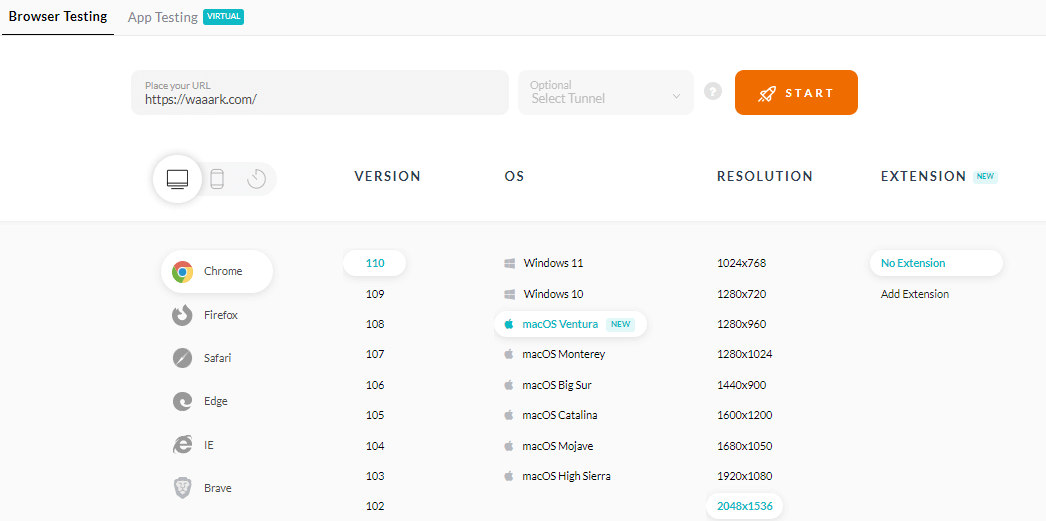Select Chrome version 106
This screenshot has height=521, width=1046.
[375, 385]
